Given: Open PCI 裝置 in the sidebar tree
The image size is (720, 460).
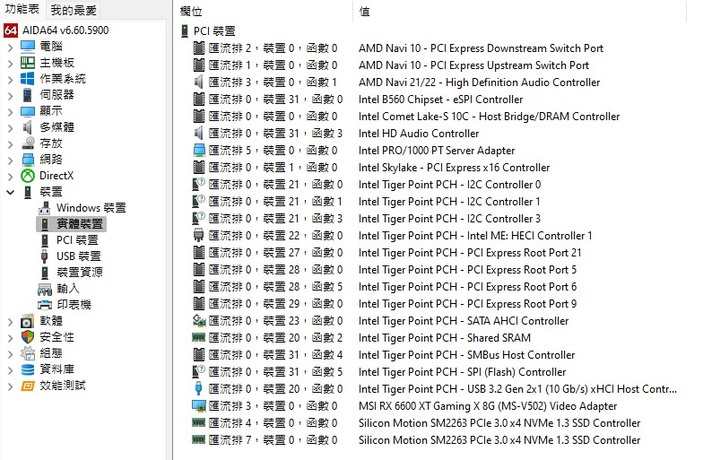Looking at the screenshot, I should [x=77, y=240].
